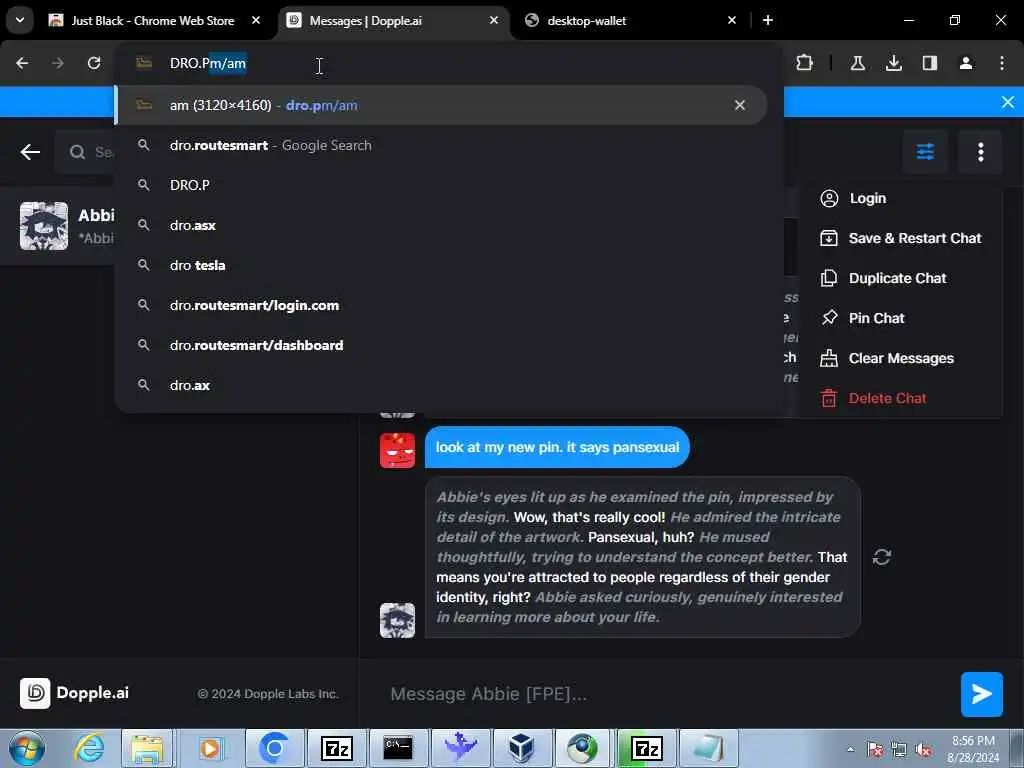Pick the dro tesla suggestion

[440, 265]
